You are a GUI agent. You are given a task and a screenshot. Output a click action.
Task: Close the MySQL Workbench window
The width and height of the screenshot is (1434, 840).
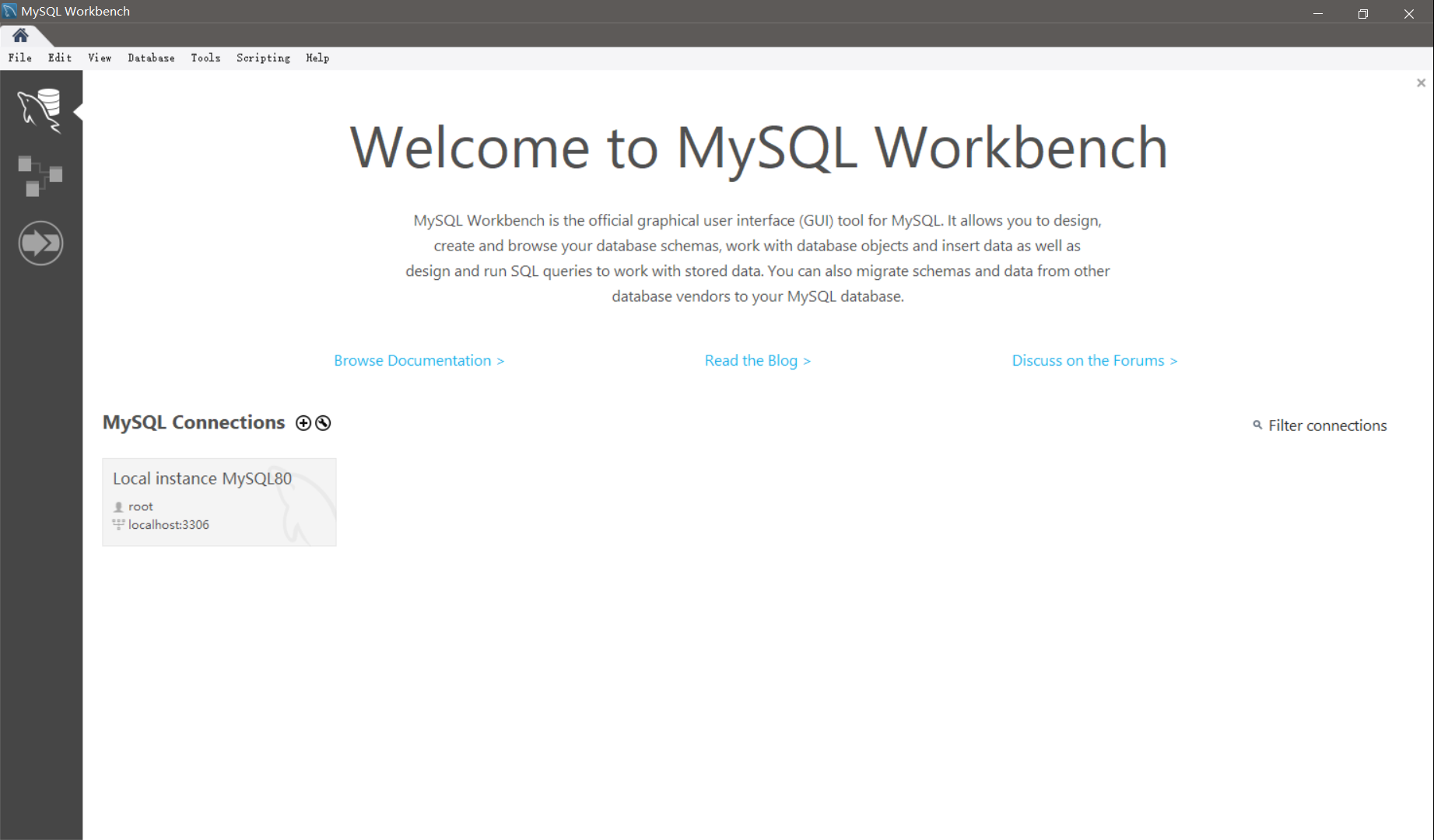[1409, 13]
